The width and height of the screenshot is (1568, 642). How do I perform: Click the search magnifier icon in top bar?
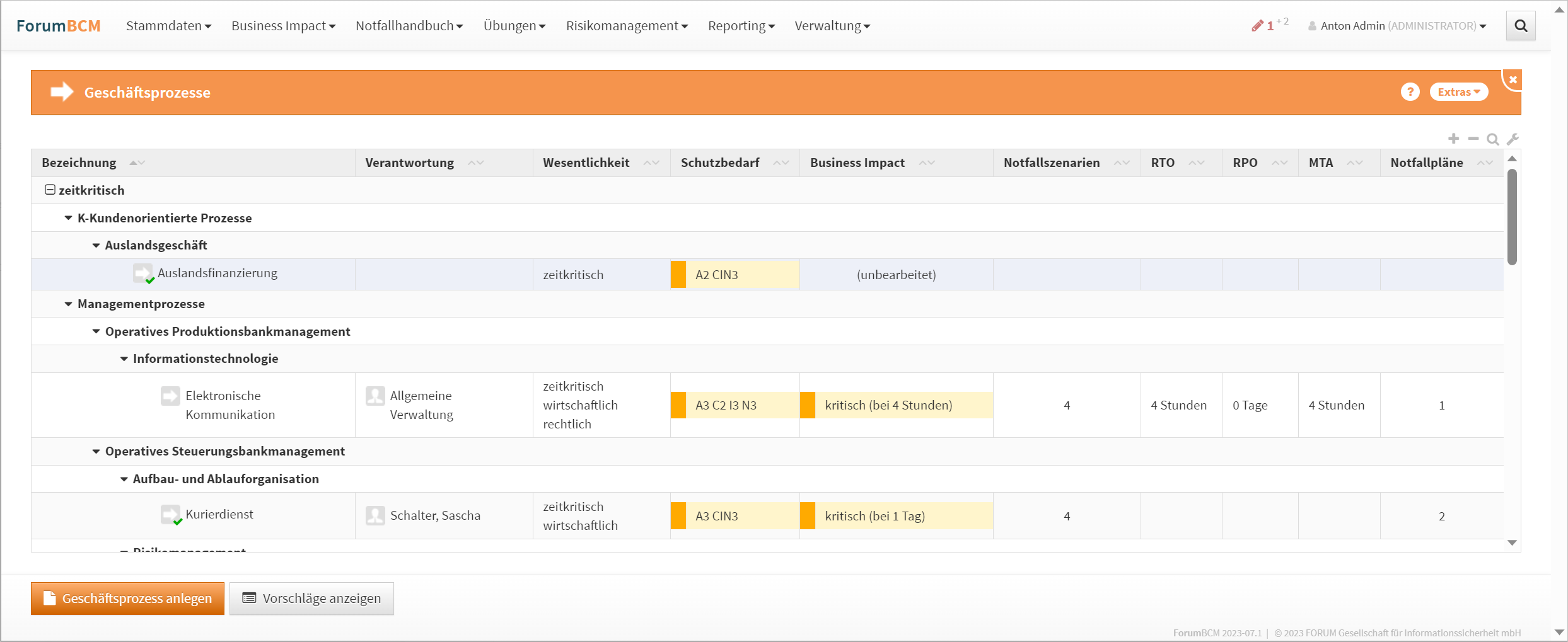1521,26
